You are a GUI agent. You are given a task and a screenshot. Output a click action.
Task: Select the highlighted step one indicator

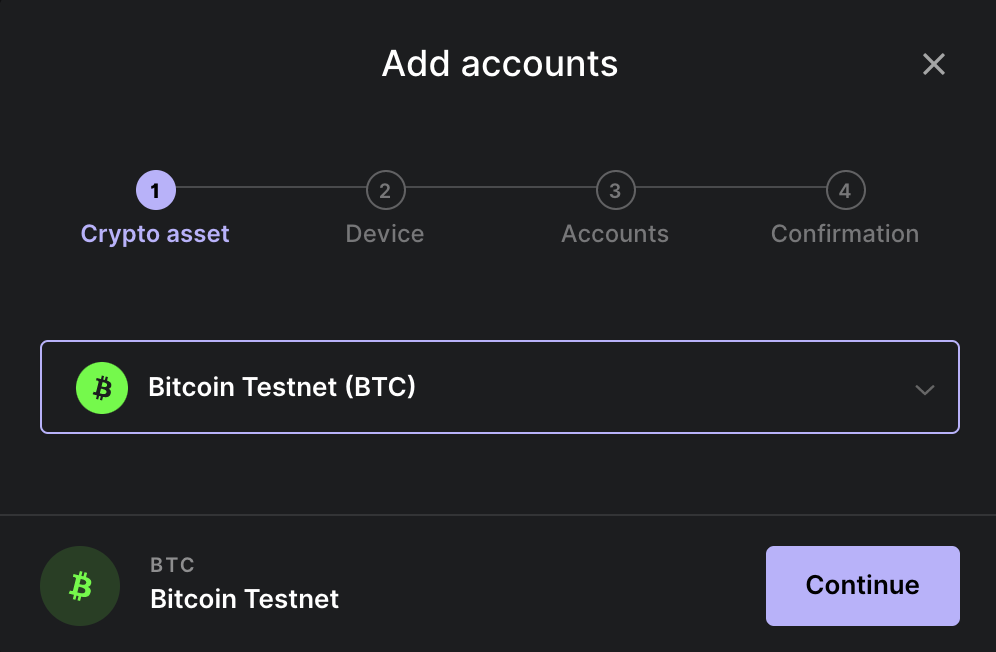[x=155, y=189]
